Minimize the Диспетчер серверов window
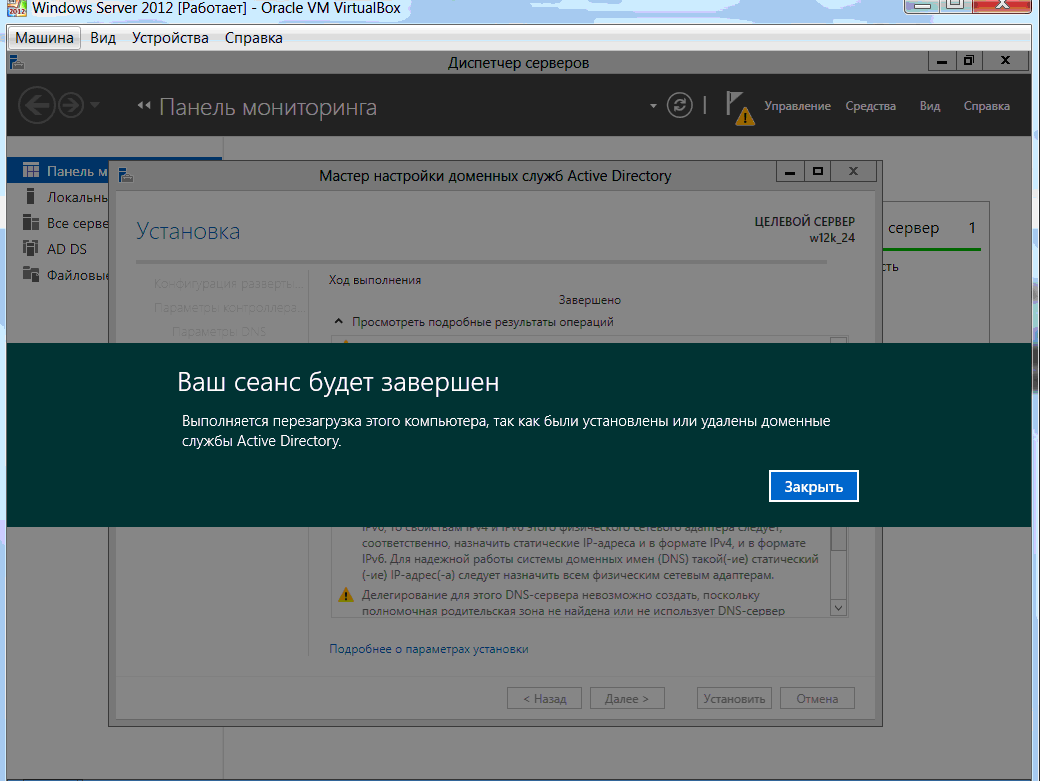 point(942,61)
